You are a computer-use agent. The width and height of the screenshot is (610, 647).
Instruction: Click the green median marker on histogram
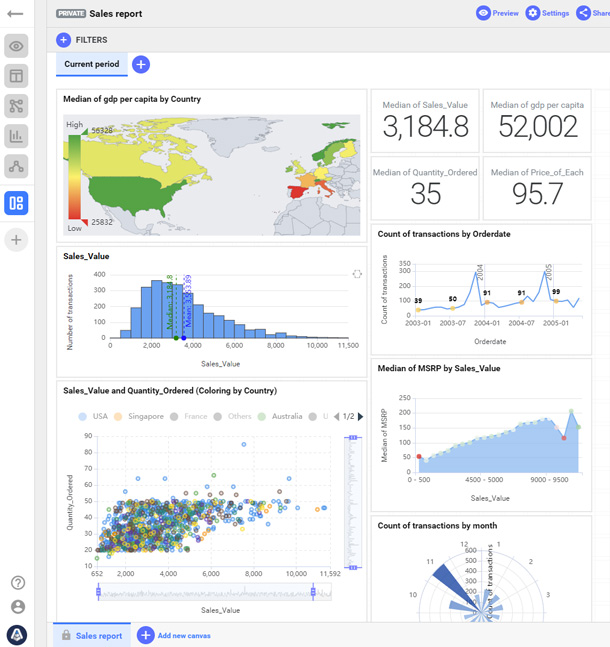[176, 338]
